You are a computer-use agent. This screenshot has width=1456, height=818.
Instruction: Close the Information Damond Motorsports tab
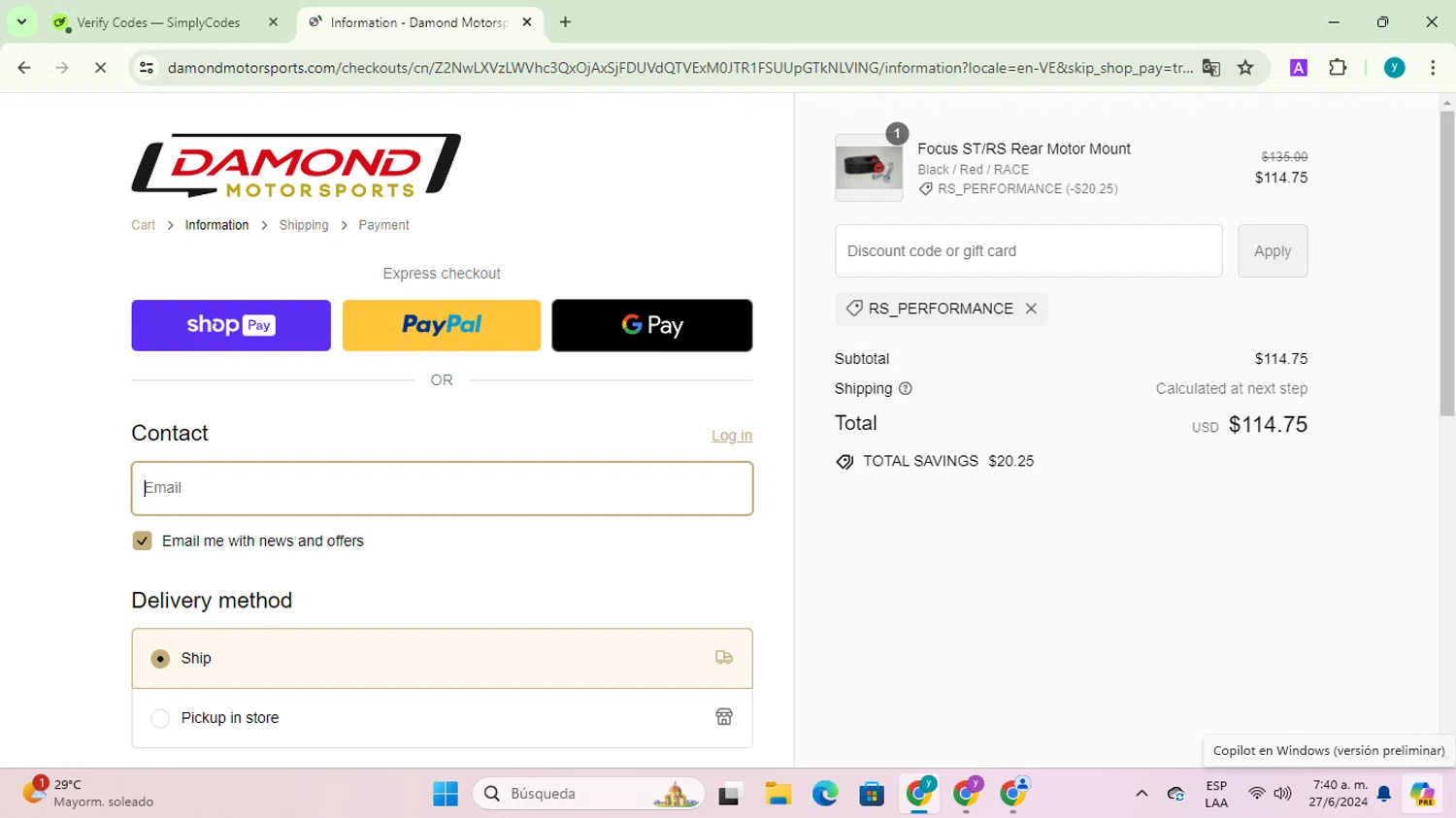tap(527, 22)
